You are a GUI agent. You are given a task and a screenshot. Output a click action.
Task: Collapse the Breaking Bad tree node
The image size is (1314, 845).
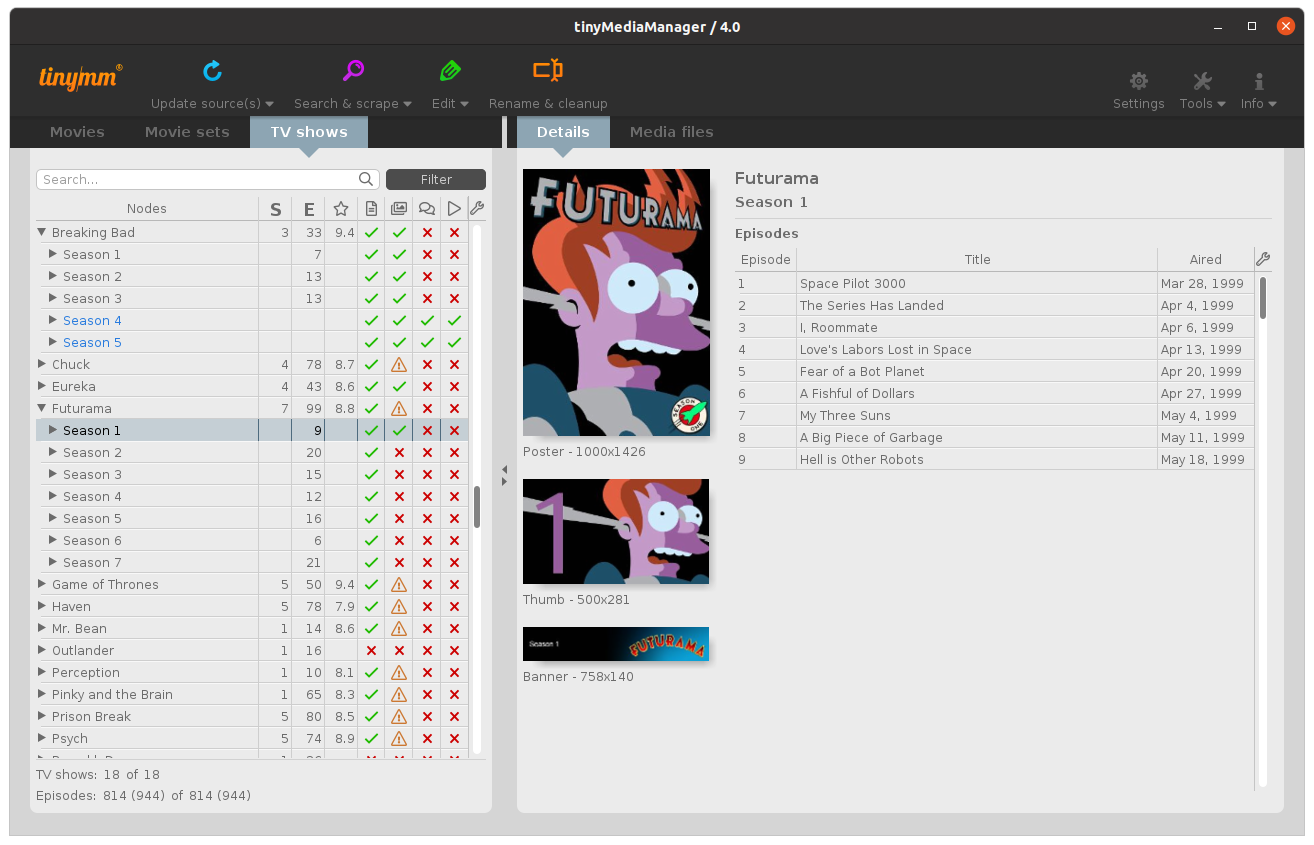(42, 232)
